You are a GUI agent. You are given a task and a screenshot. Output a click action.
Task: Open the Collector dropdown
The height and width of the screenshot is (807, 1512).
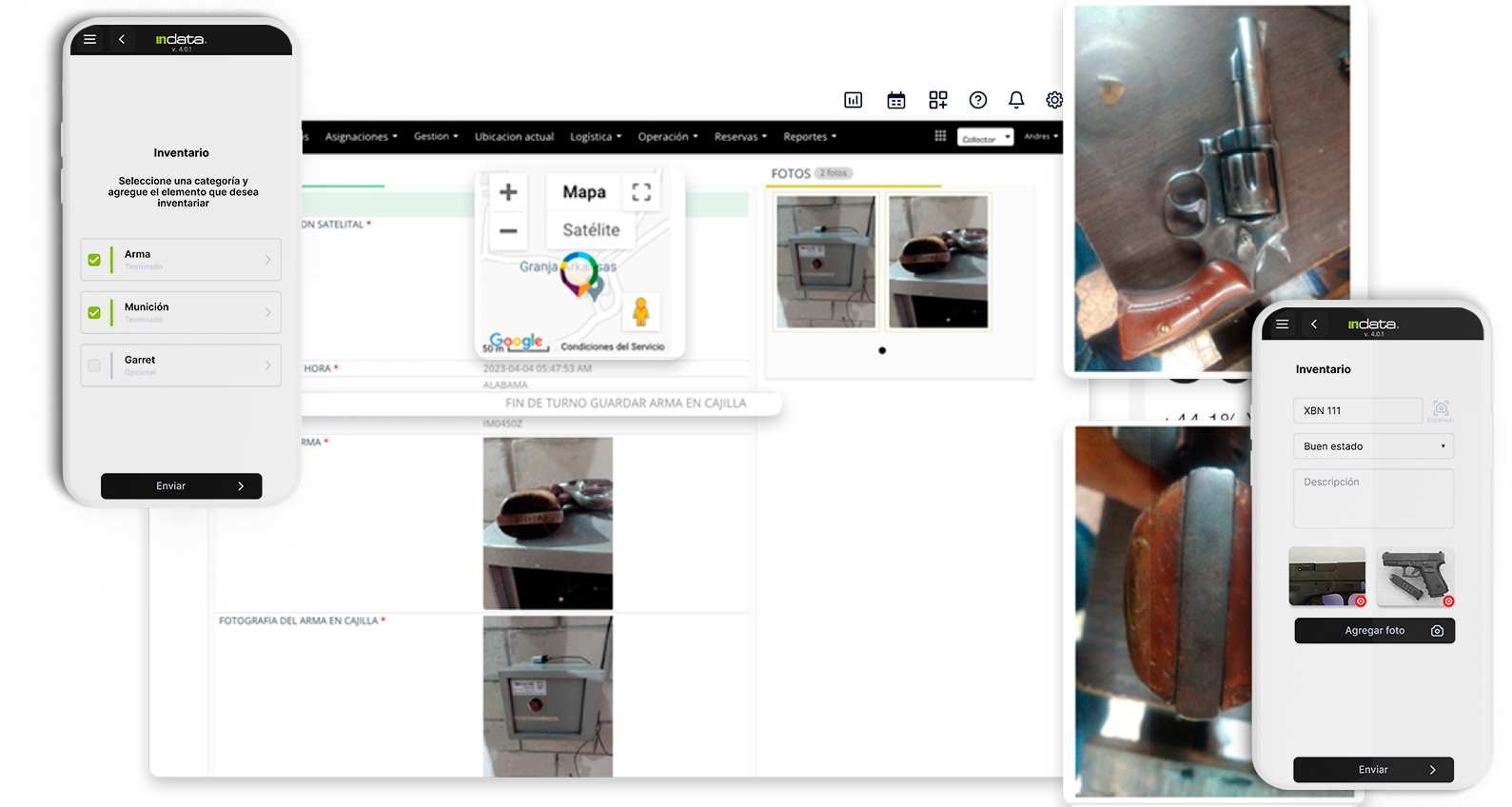pyautogui.click(x=985, y=138)
